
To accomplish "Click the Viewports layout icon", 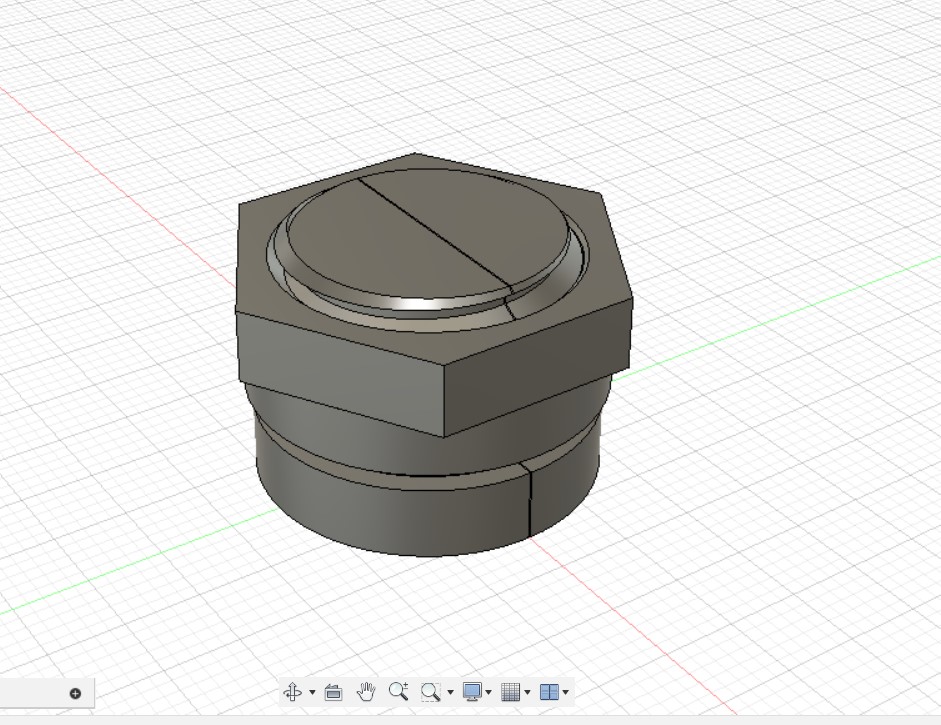I will [x=549, y=692].
